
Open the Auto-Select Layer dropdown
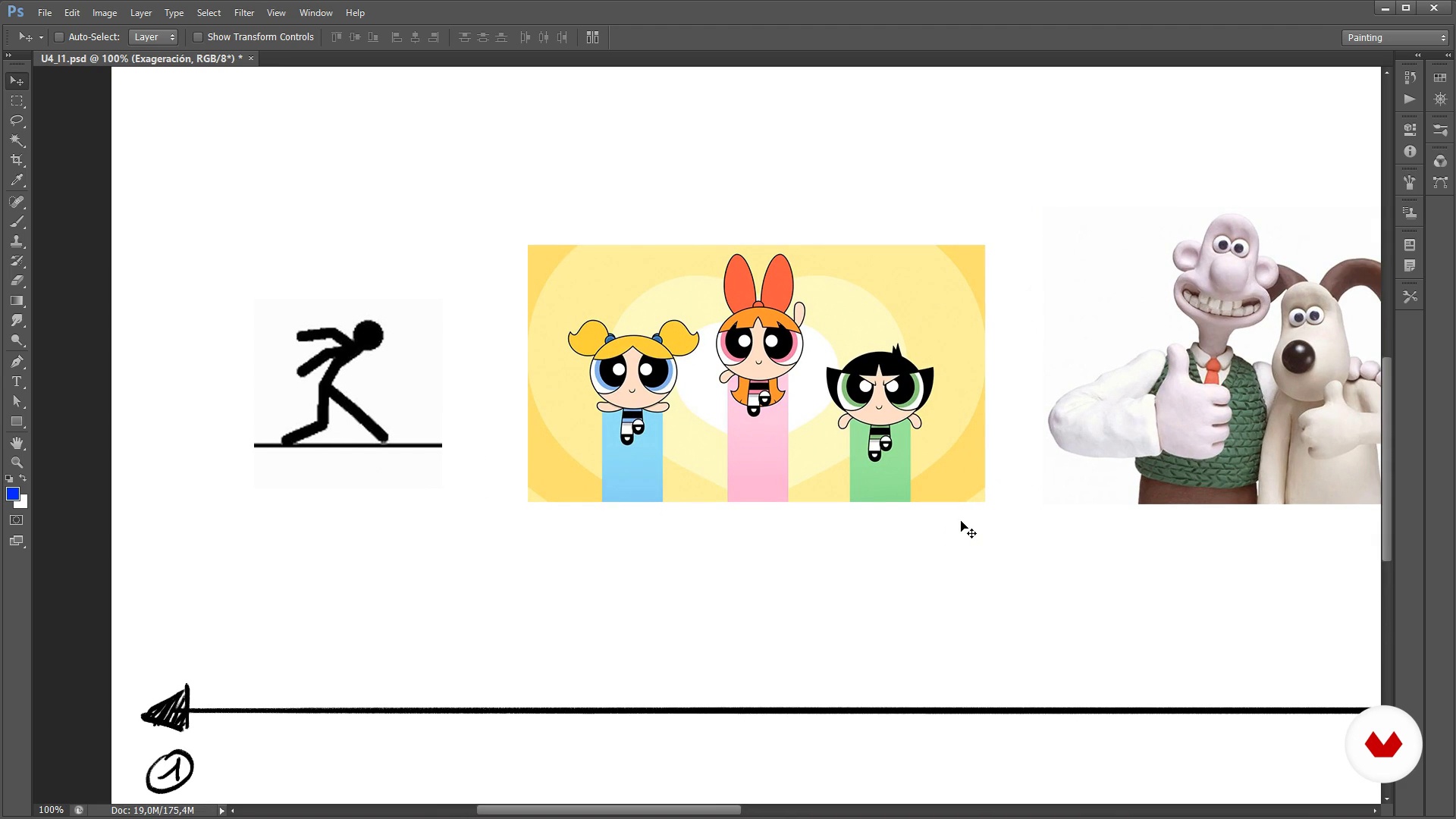[x=153, y=37]
